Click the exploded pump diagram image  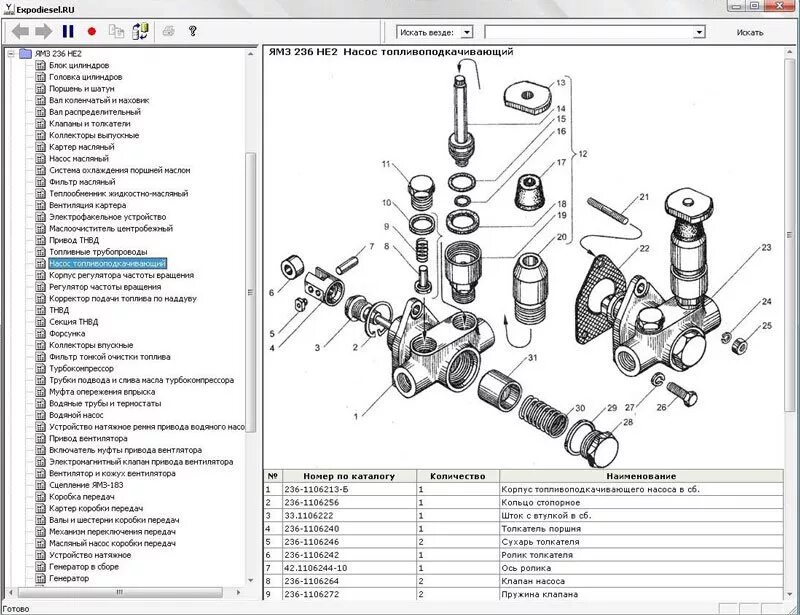click(x=520, y=263)
